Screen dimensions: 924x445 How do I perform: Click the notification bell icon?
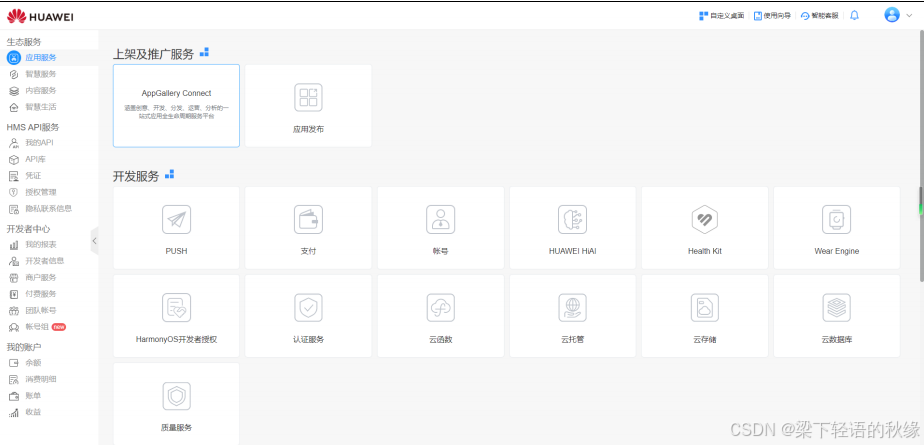click(854, 15)
